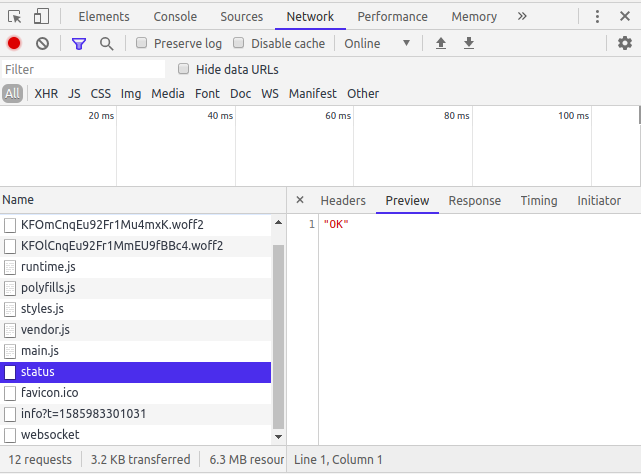Viewport: 641px width, 474px height.
Task: Filter requests by XHR
Action: tap(46, 94)
